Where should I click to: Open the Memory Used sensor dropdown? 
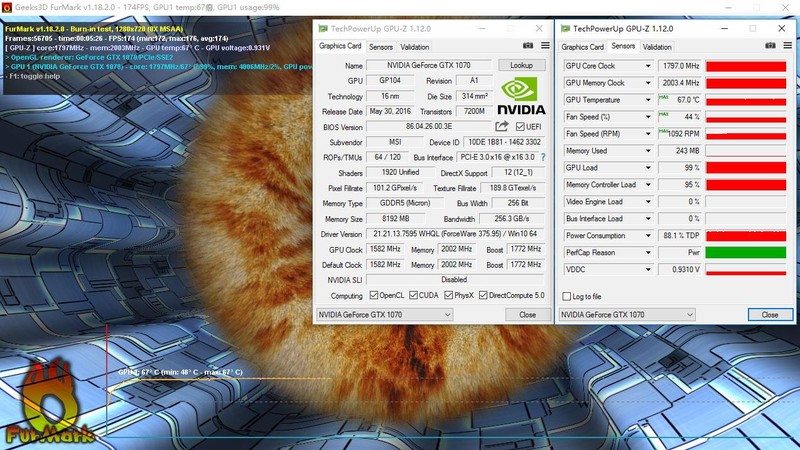coord(648,151)
